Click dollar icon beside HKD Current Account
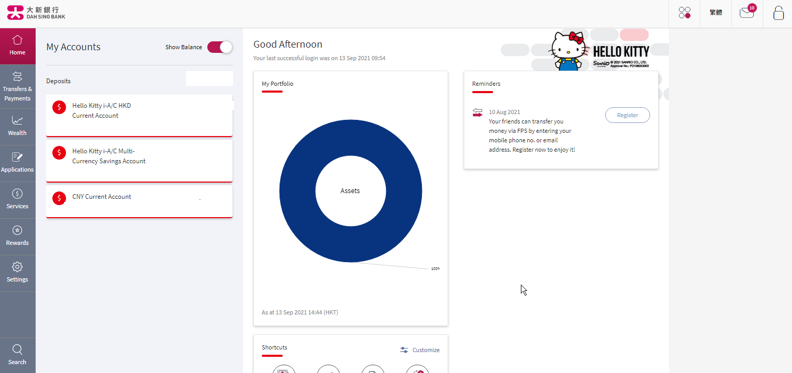 (x=59, y=107)
